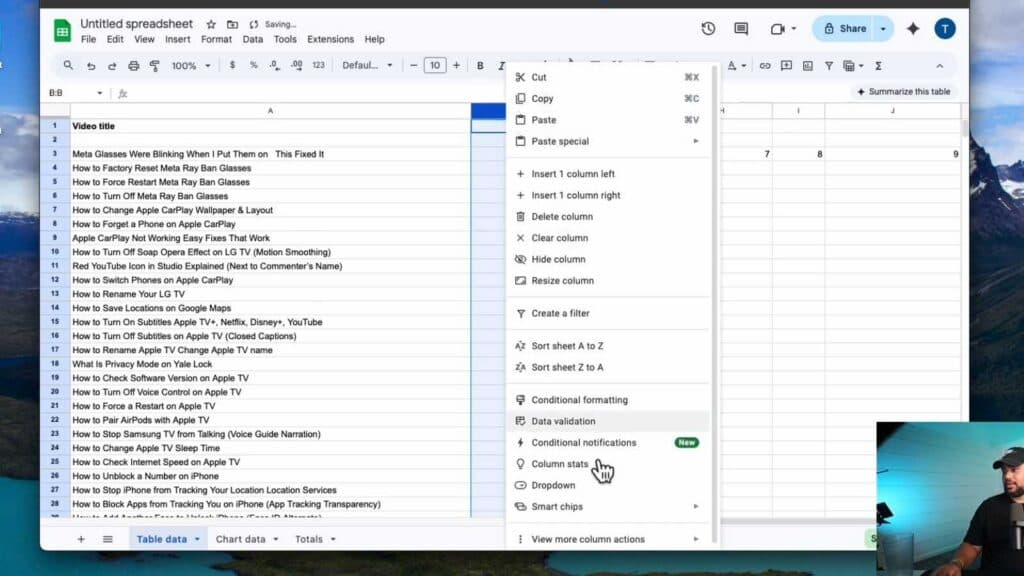This screenshot has height=576, width=1024.
Task: Search the menus magnifier icon
Action: (x=68, y=65)
